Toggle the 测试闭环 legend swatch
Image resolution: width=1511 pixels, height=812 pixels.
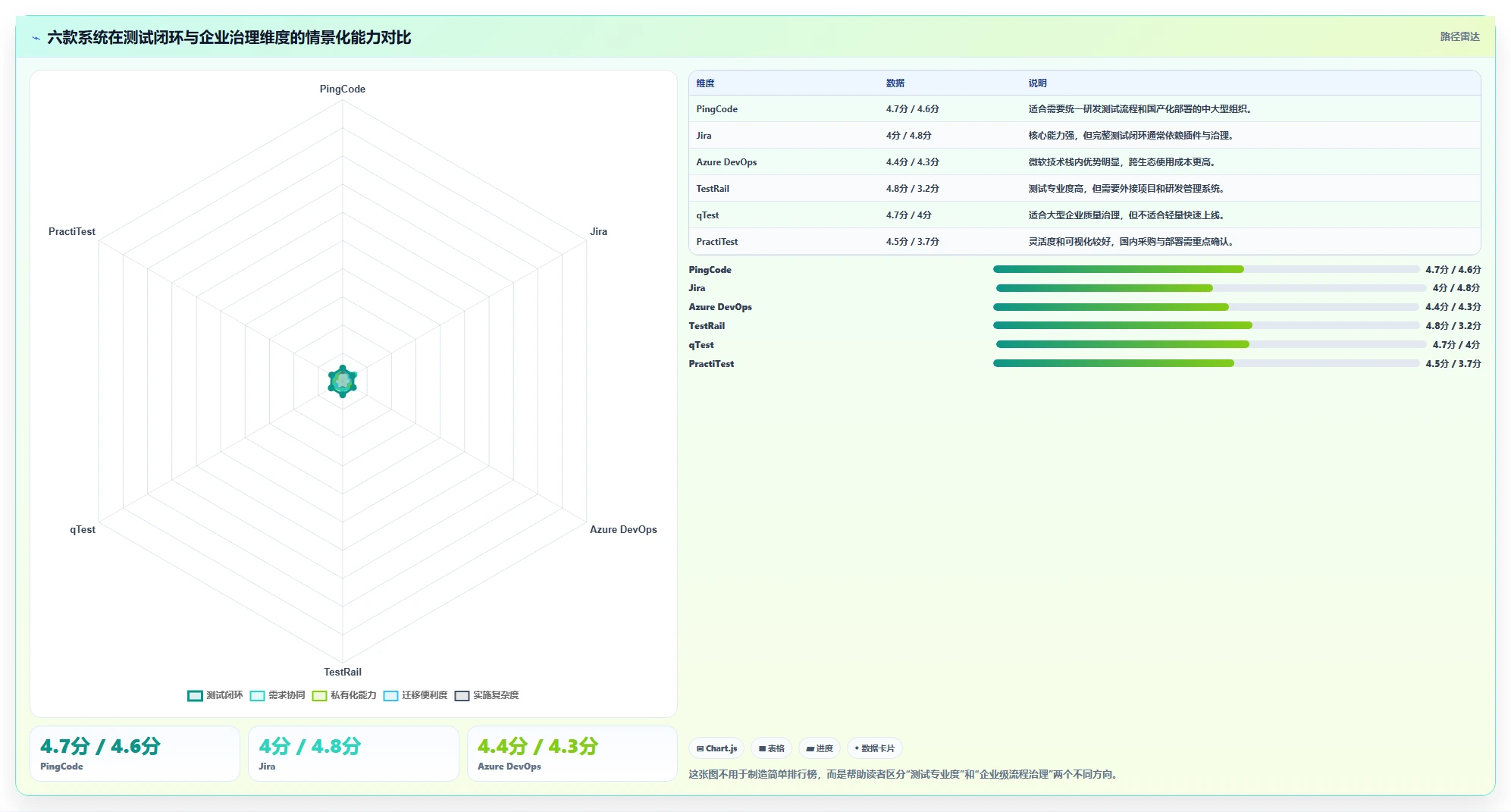195,695
